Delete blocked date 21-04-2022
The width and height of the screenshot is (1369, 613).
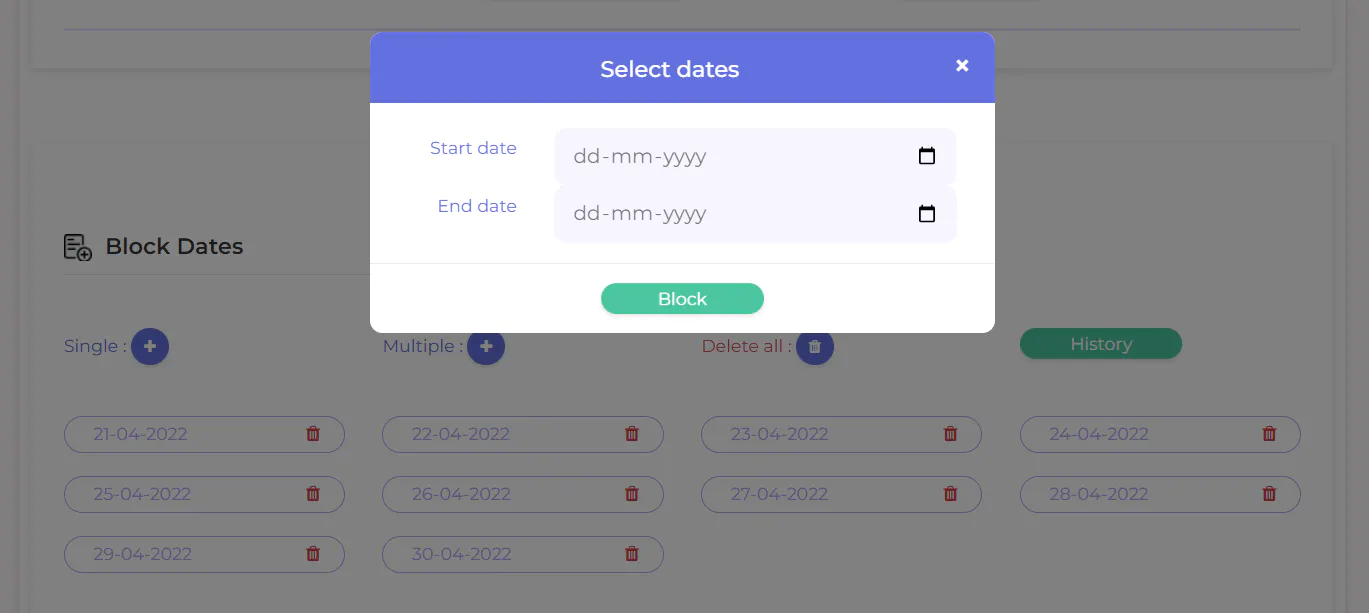(x=313, y=434)
